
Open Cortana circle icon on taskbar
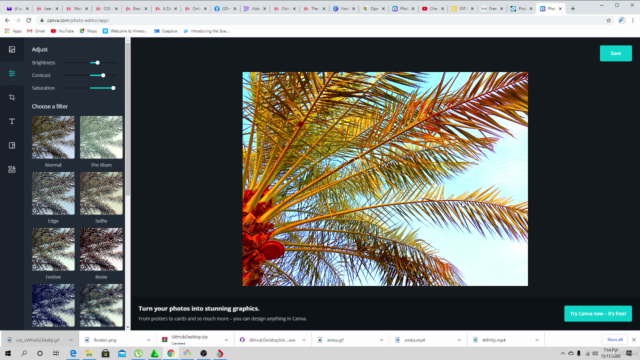coord(40,353)
